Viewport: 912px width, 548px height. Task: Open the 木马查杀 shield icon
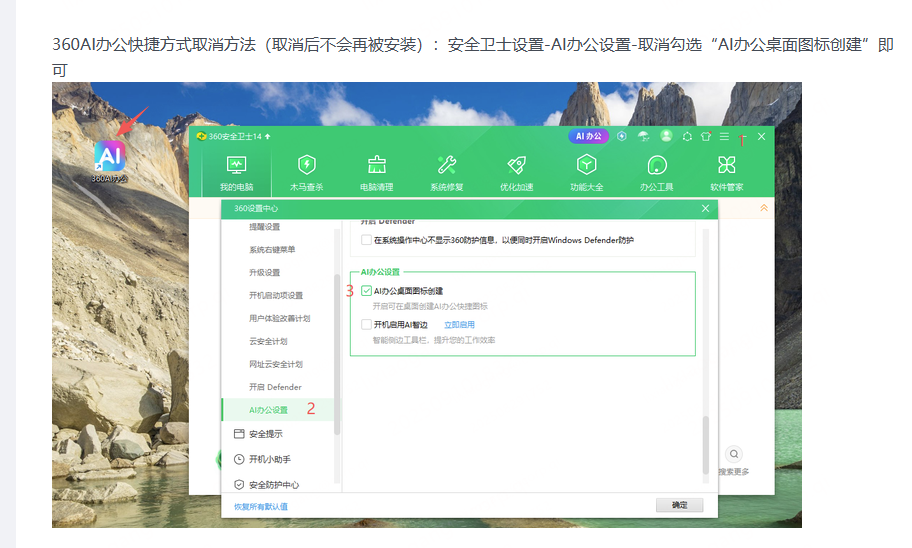[x=307, y=165]
